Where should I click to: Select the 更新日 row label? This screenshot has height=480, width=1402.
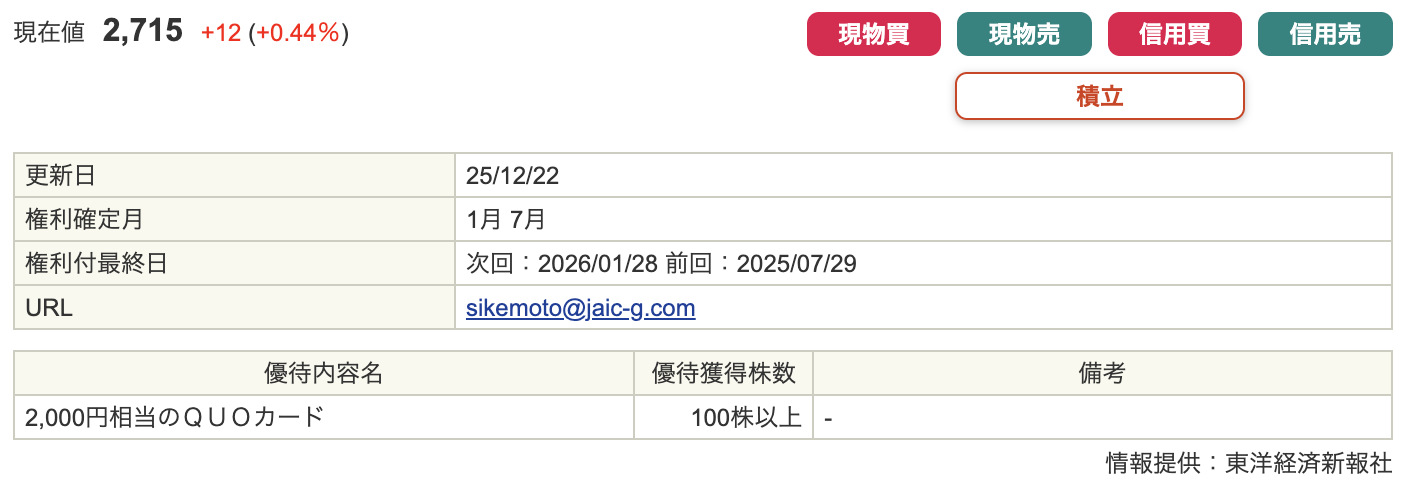60,176
